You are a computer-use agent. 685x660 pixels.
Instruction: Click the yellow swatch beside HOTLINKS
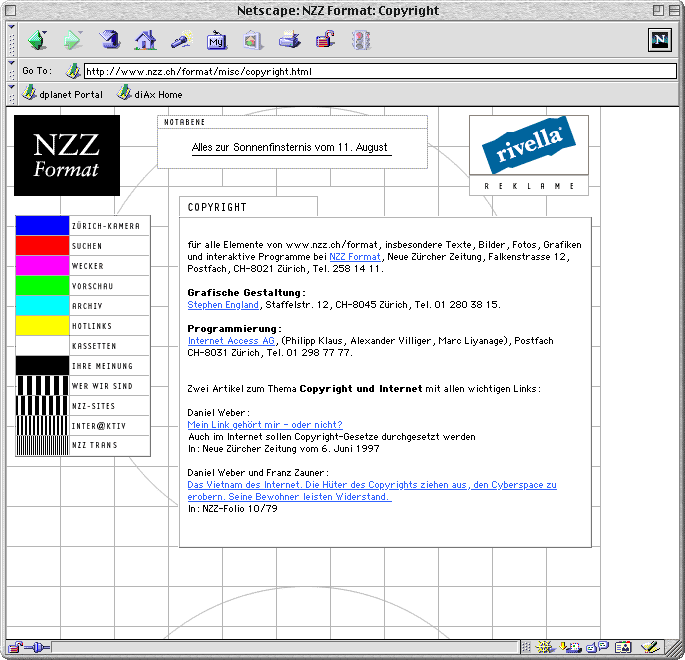click(42, 325)
